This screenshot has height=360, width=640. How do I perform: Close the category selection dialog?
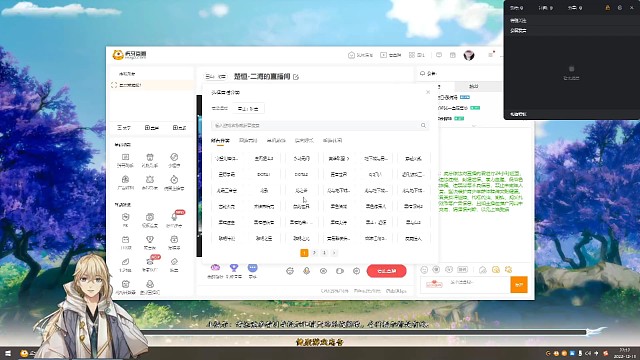click(428, 92)
